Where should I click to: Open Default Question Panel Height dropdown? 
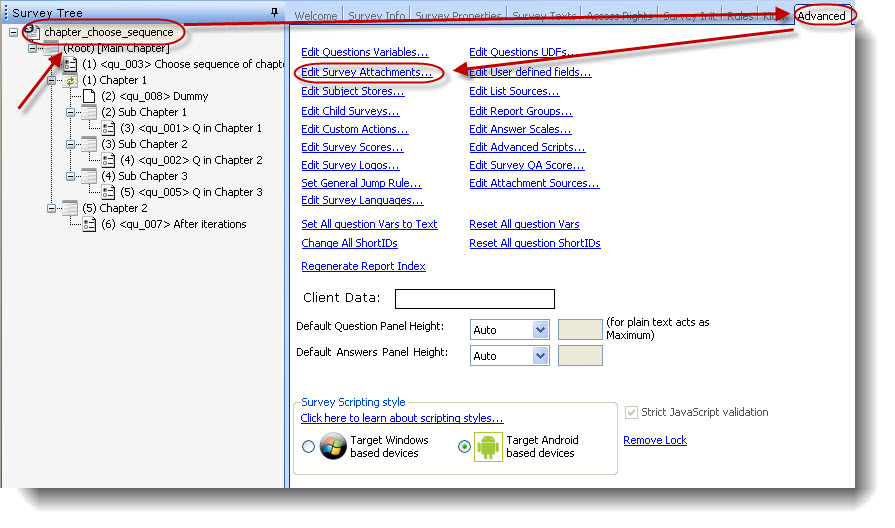point(540,329)
